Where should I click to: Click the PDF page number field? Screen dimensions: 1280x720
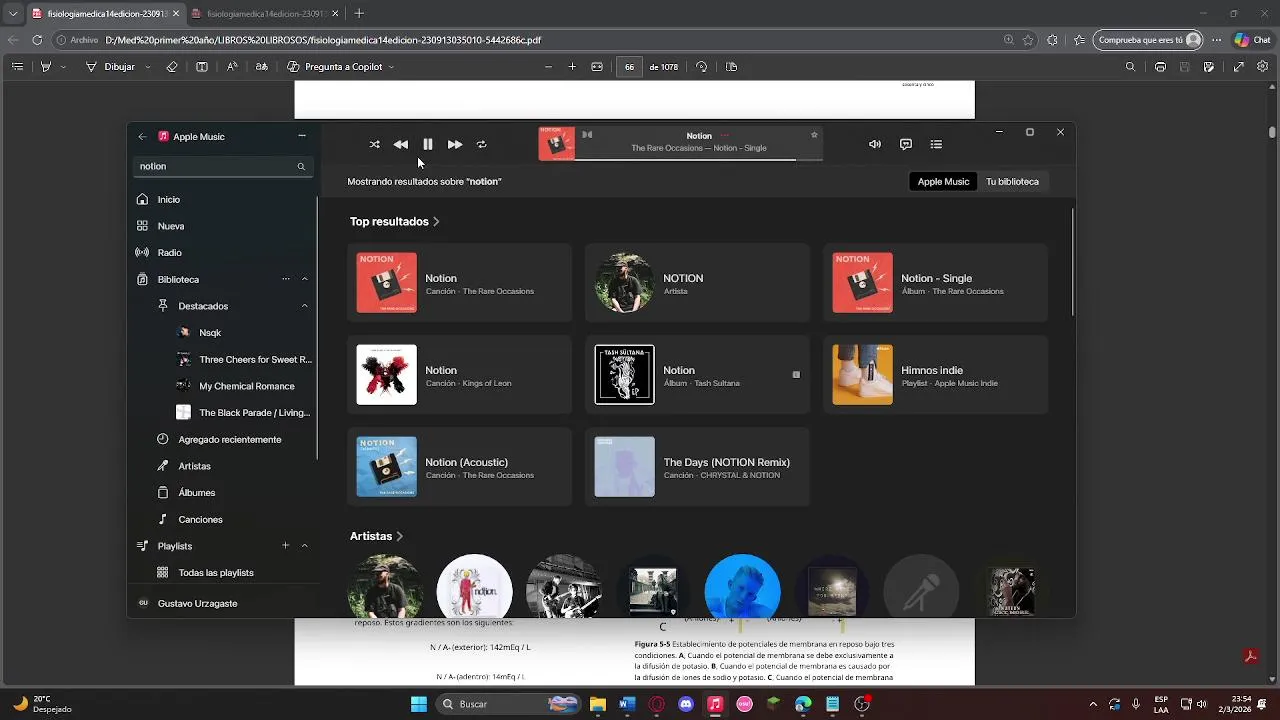click(x=629, y=67)
